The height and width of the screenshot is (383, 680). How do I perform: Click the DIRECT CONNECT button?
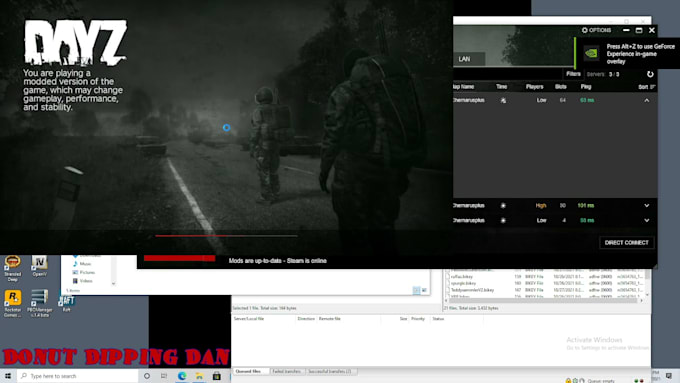point(626,243)
